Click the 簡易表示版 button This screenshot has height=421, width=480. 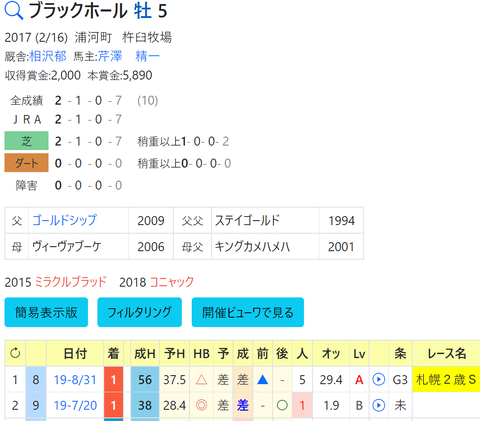pyautogui.click(x=46, y=312)
